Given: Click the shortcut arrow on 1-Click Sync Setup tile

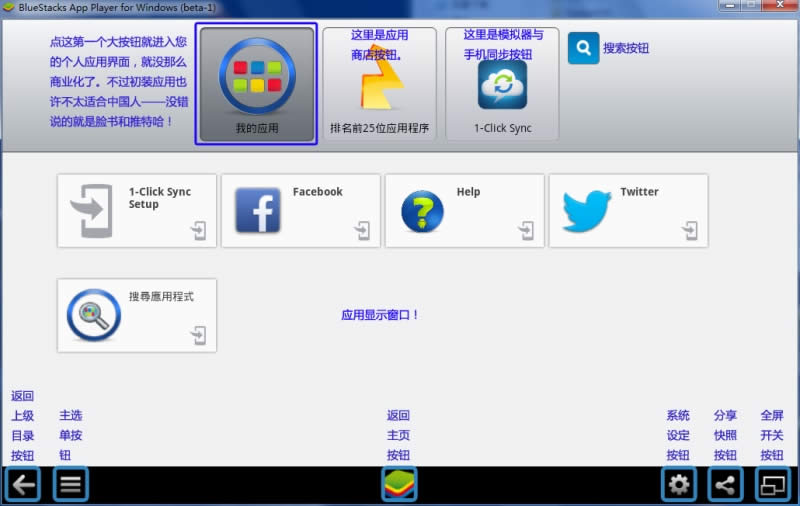Looking at the screenshot, I should pyautogui.click(x=198, y=231).
